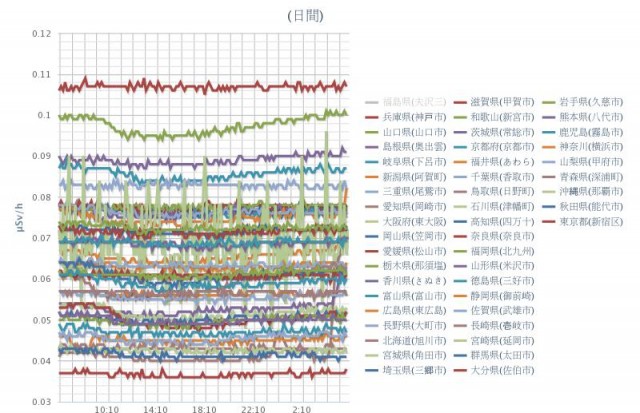Select legend entry 宮城県(角田市)
The height and width of the screenshot is (413, 640).
tap(406, 355)
